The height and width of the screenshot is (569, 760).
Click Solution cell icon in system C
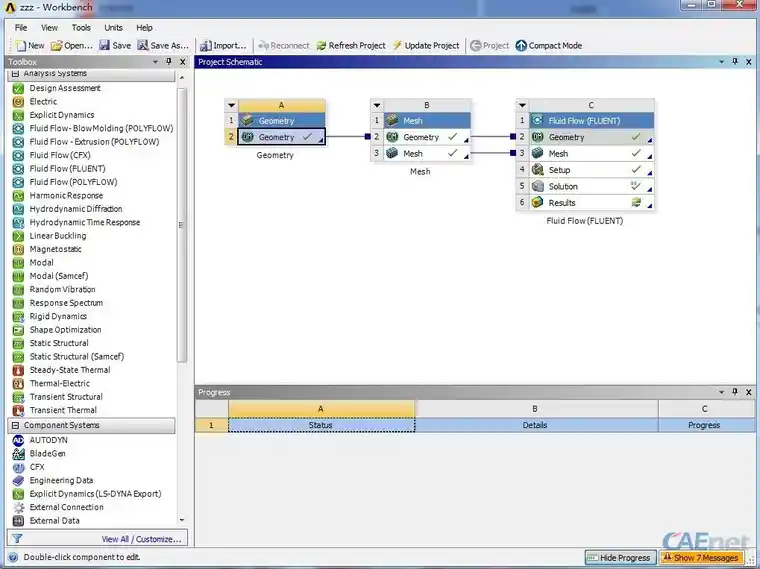coord(538,187)
